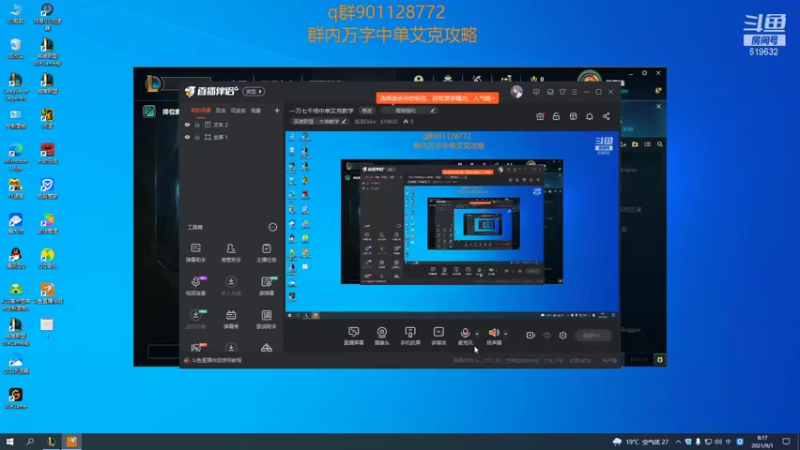Open the 歌词助手 lyrics assistant tool
Screen dimensions: 800x450
(266, 319)
